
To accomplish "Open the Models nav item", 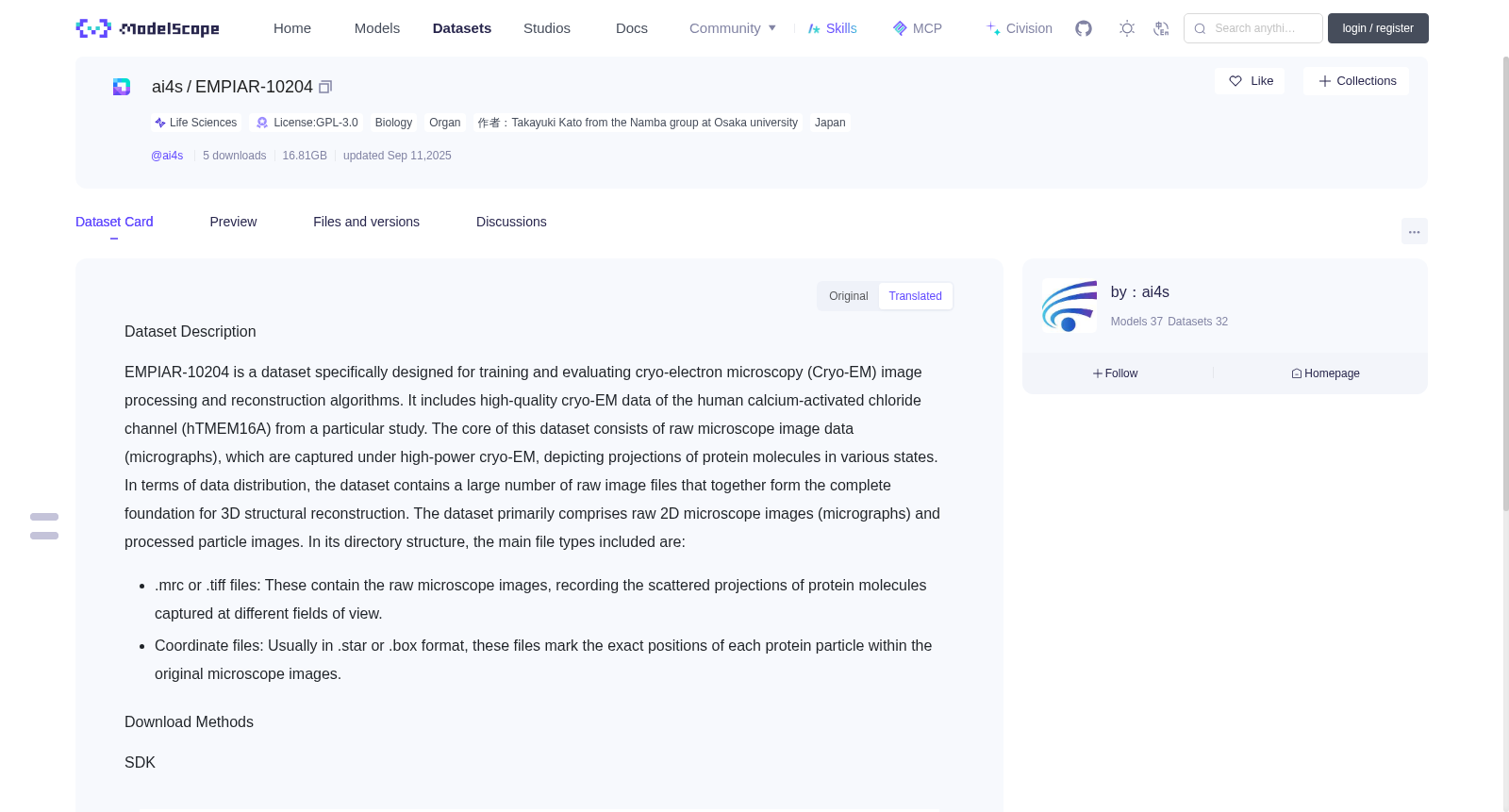I will (x=377, y=28).
